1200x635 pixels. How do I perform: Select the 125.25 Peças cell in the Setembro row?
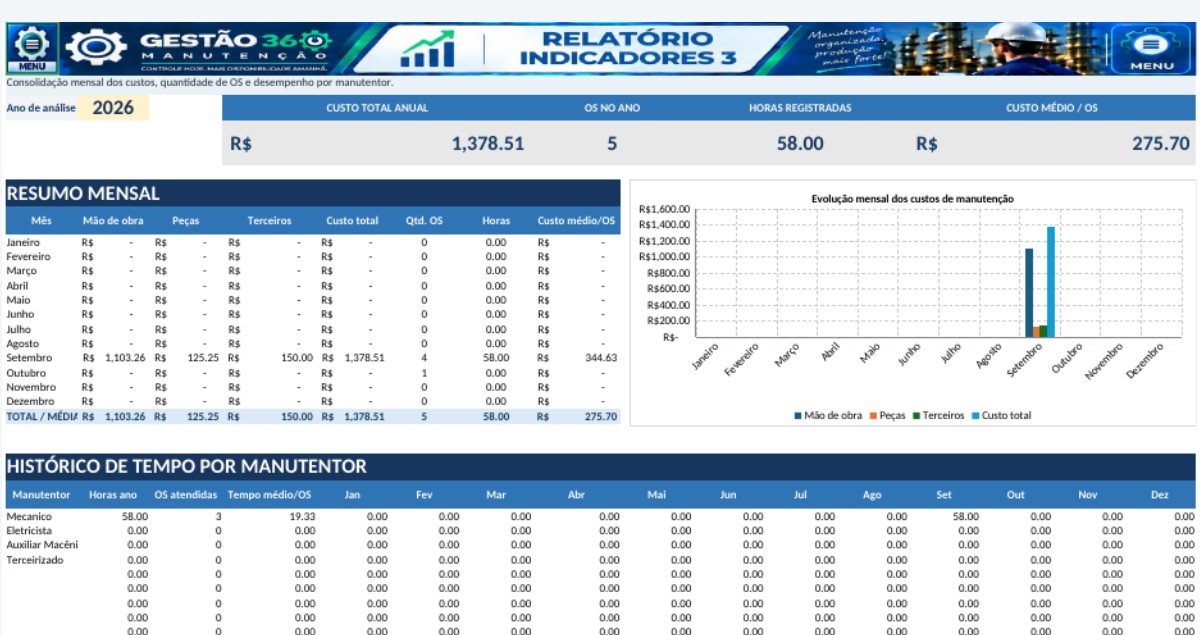pyautogui.click(x=203, y=358)
